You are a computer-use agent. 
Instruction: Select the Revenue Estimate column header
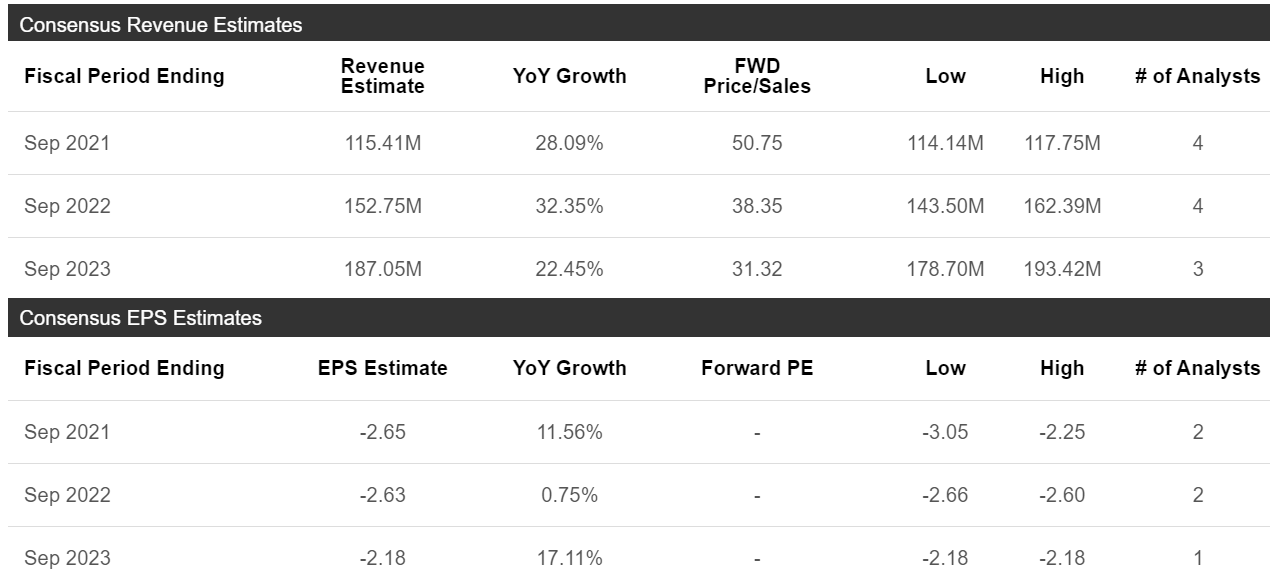383,76
